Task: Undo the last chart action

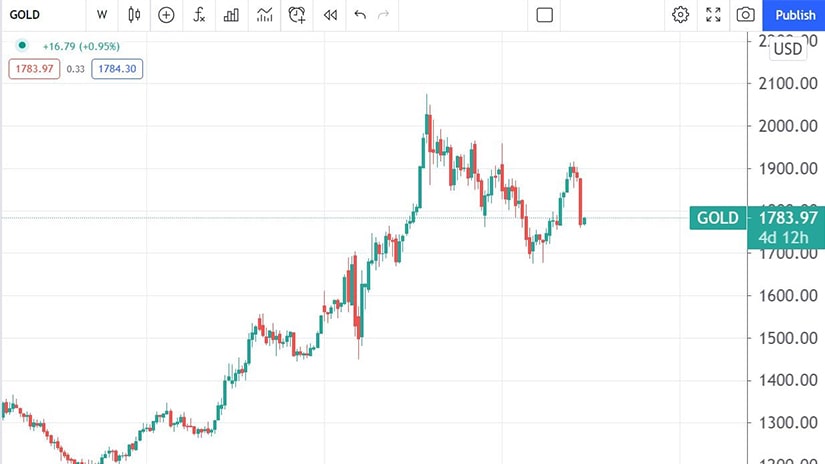Action: pyautogui.click(x=360, y=15)
